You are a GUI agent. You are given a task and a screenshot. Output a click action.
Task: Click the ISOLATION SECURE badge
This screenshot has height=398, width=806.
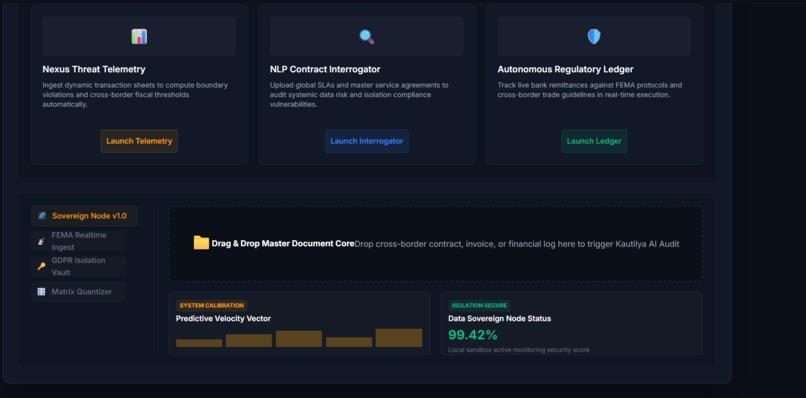479,305
